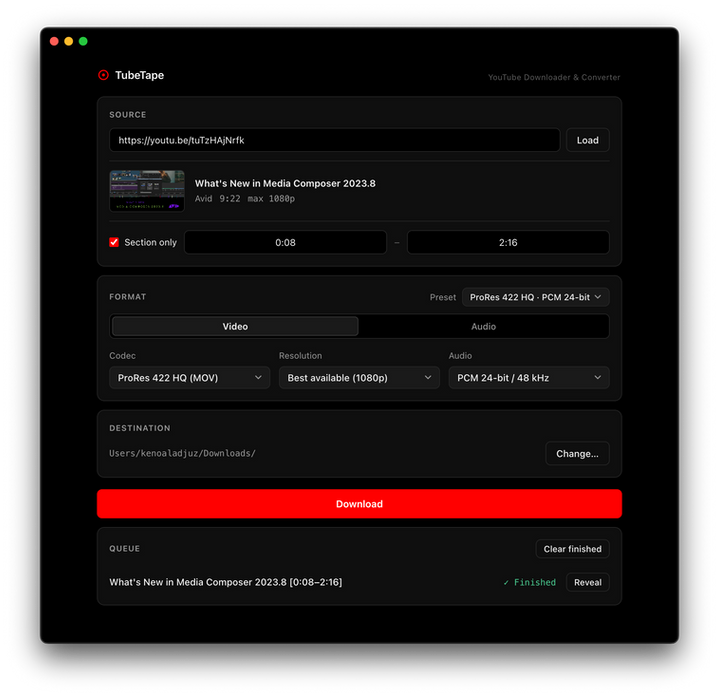Click the YouTube URL source input field
The width and height of the screenshot is (719, 697).
334,140
